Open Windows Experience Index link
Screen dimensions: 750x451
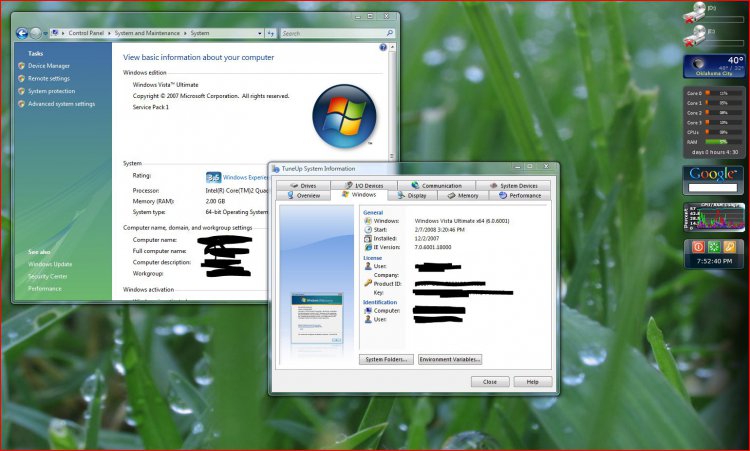click(x=245, y=177)
